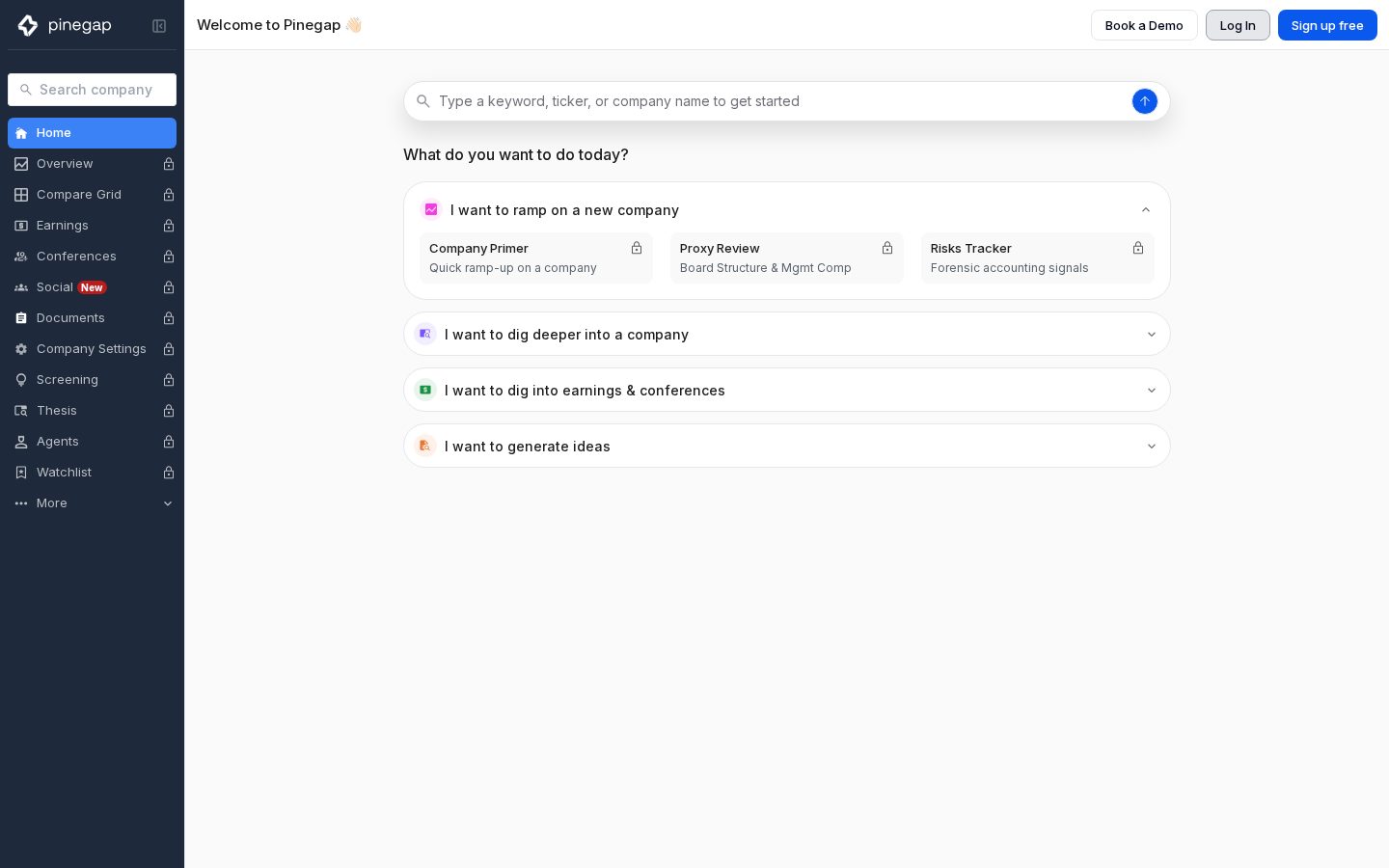The width and height of the screenshot is (1389, 868).
Task: Click the Agents person icon in sidebar
Action: pos(21,442)
